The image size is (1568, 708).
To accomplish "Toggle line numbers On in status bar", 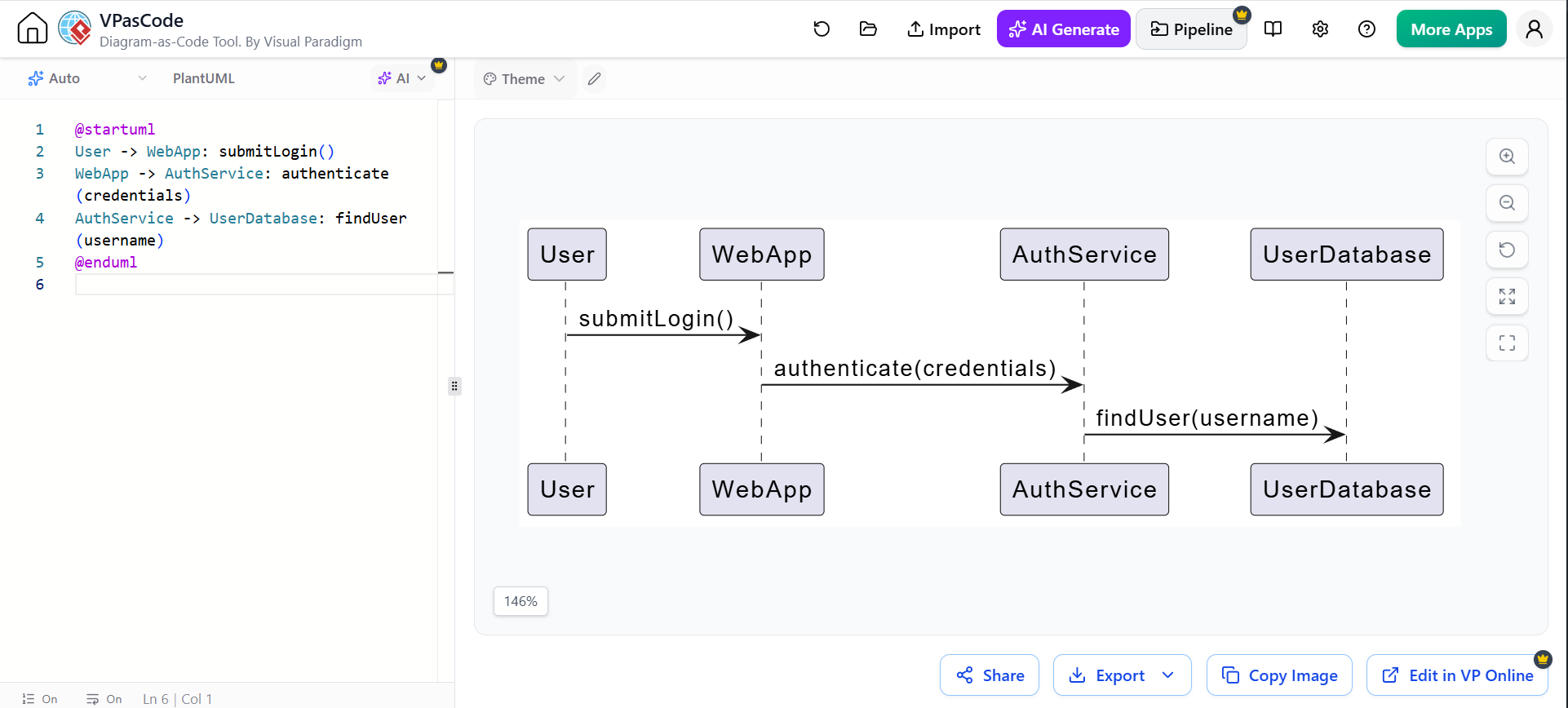I will (40, 699).
